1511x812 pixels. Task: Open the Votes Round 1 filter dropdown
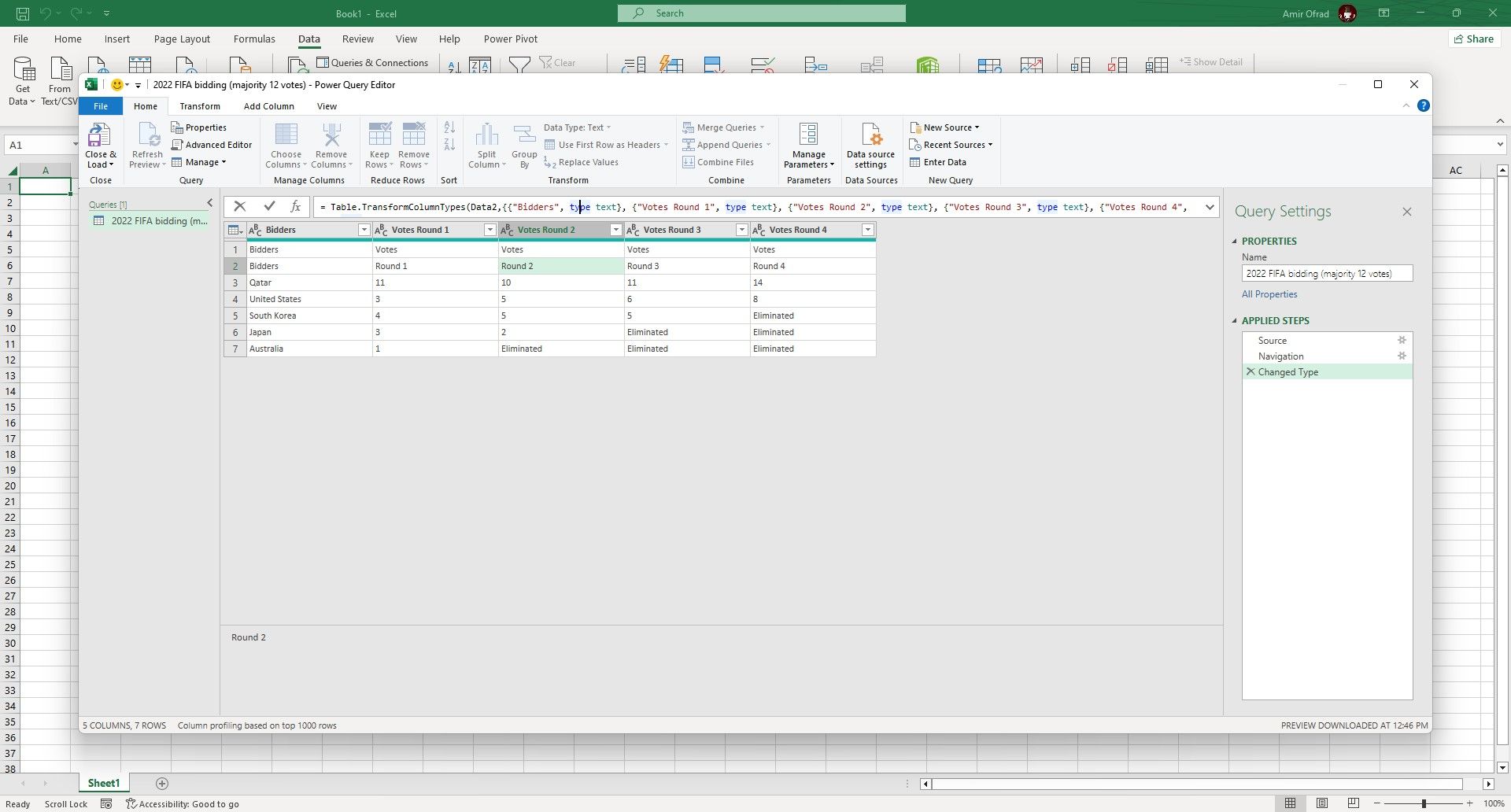[490, 229]
